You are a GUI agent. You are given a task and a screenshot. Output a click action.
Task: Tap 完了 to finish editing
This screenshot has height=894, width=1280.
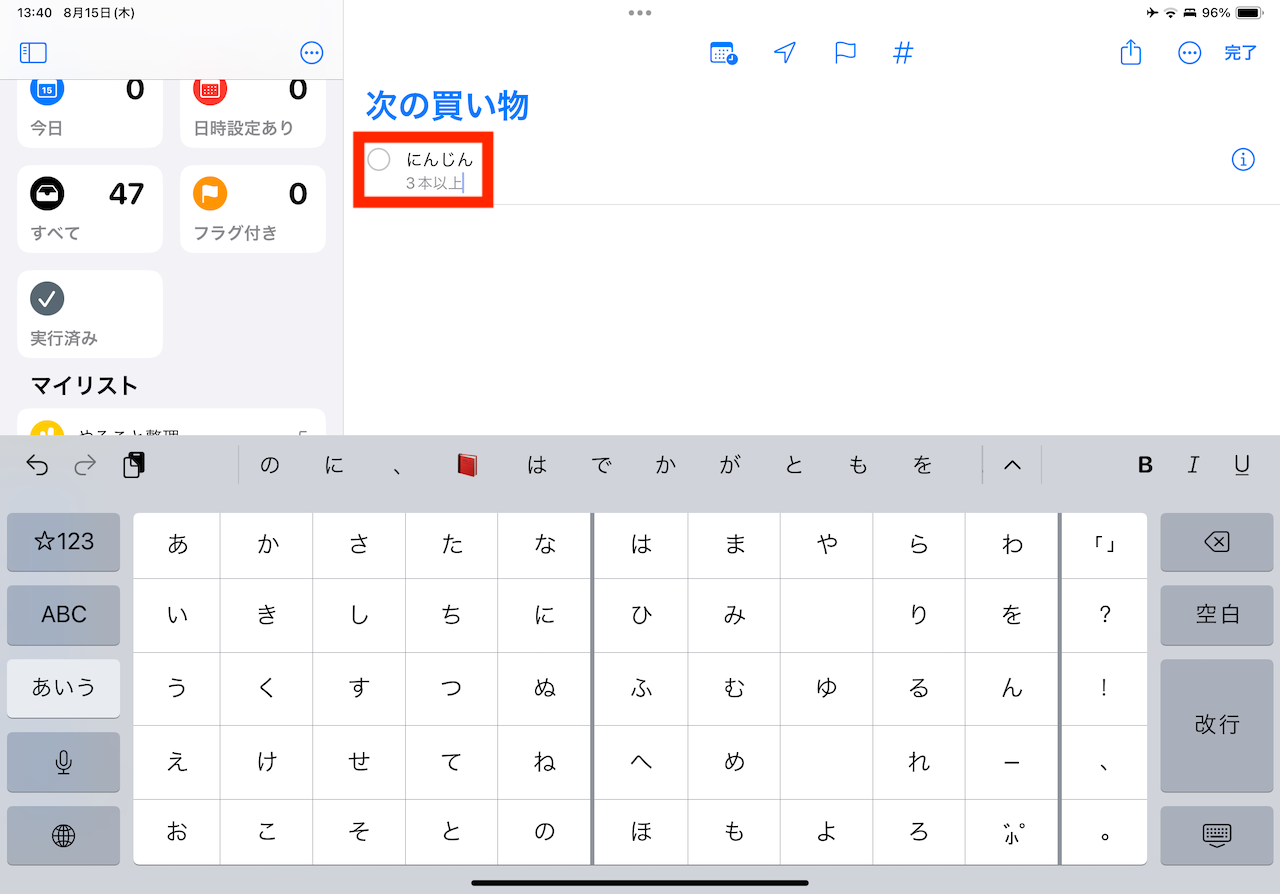(x=1240, y=53)
